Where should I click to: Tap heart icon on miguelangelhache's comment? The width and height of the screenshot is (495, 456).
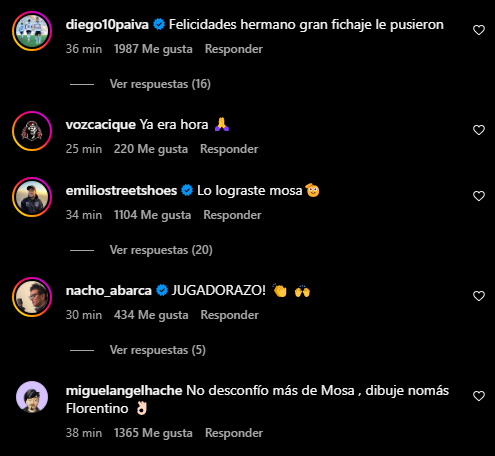479,396
